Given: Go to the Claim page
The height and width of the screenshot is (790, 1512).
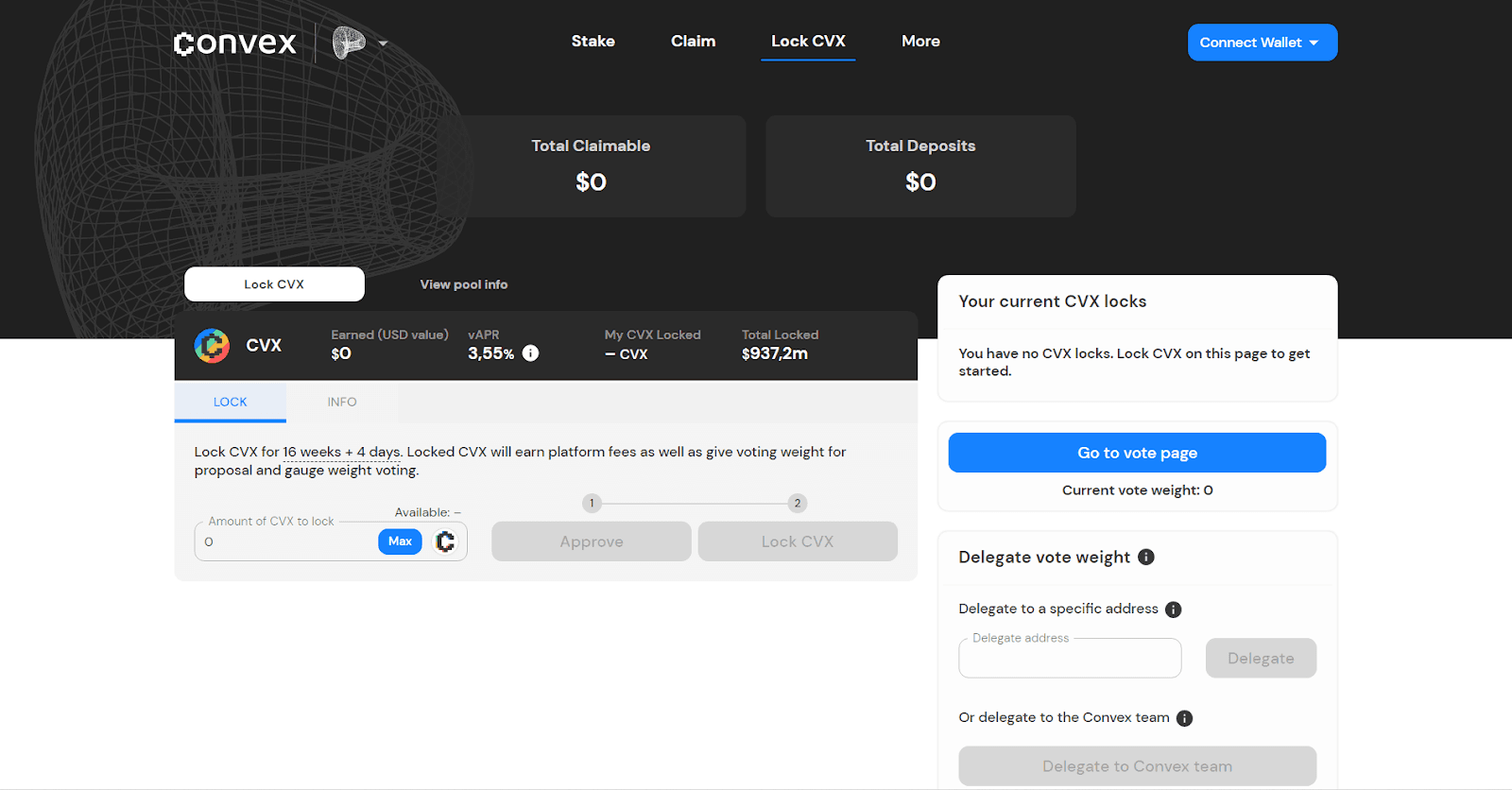Looking at the screenshot, I should (693, 42).
